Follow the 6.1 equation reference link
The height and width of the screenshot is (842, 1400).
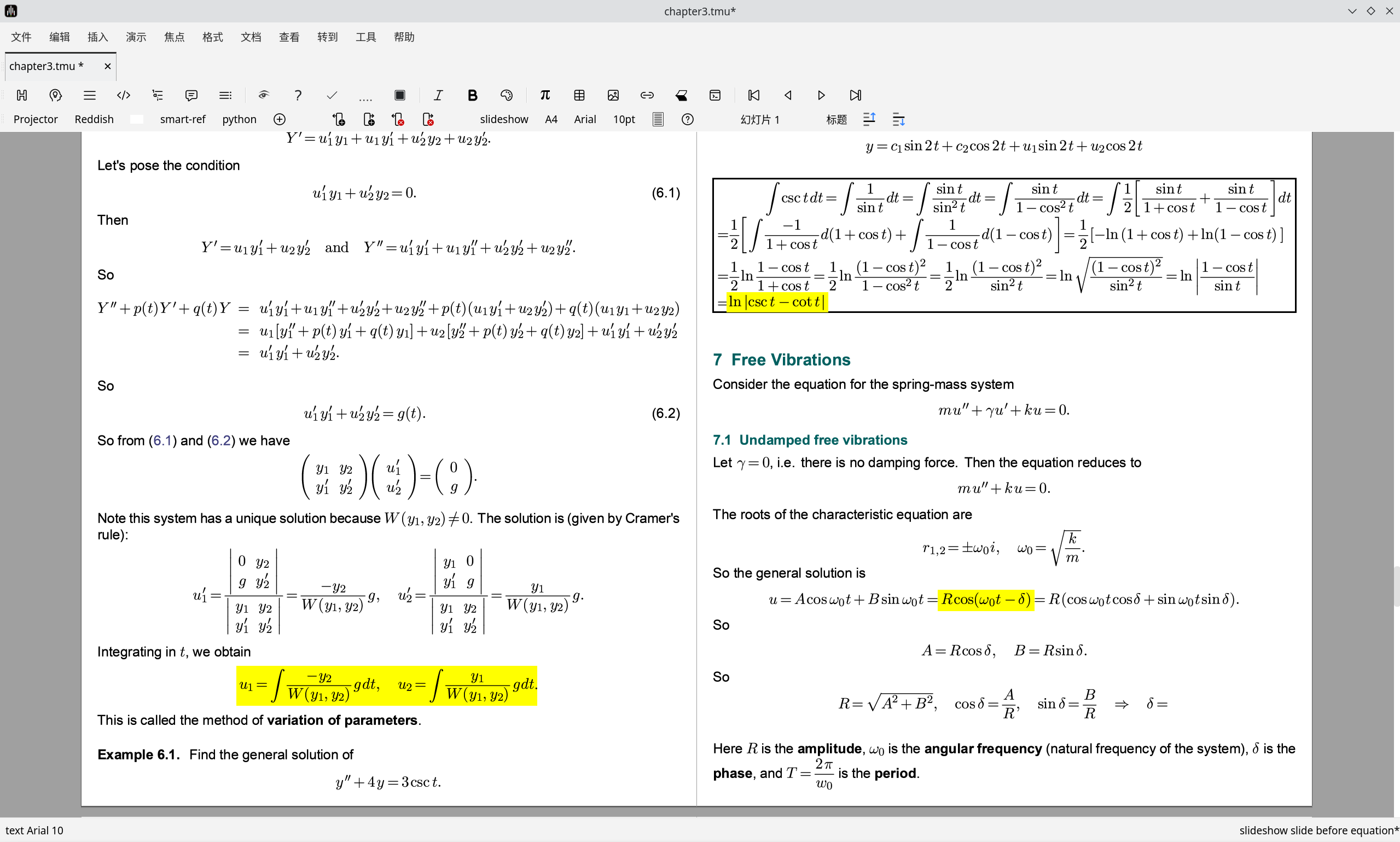162,441
